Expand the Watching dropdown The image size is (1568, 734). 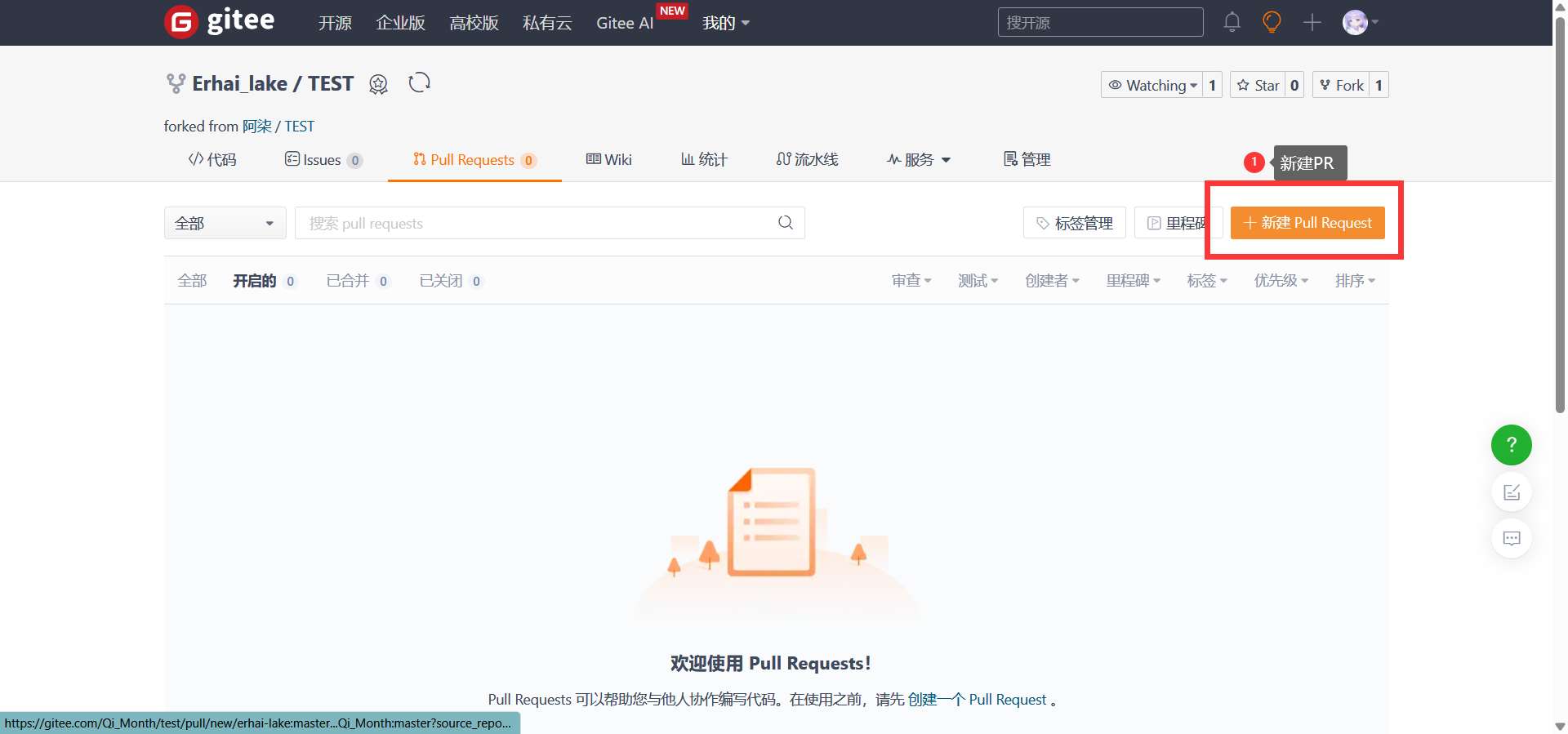coord(1151,85)
